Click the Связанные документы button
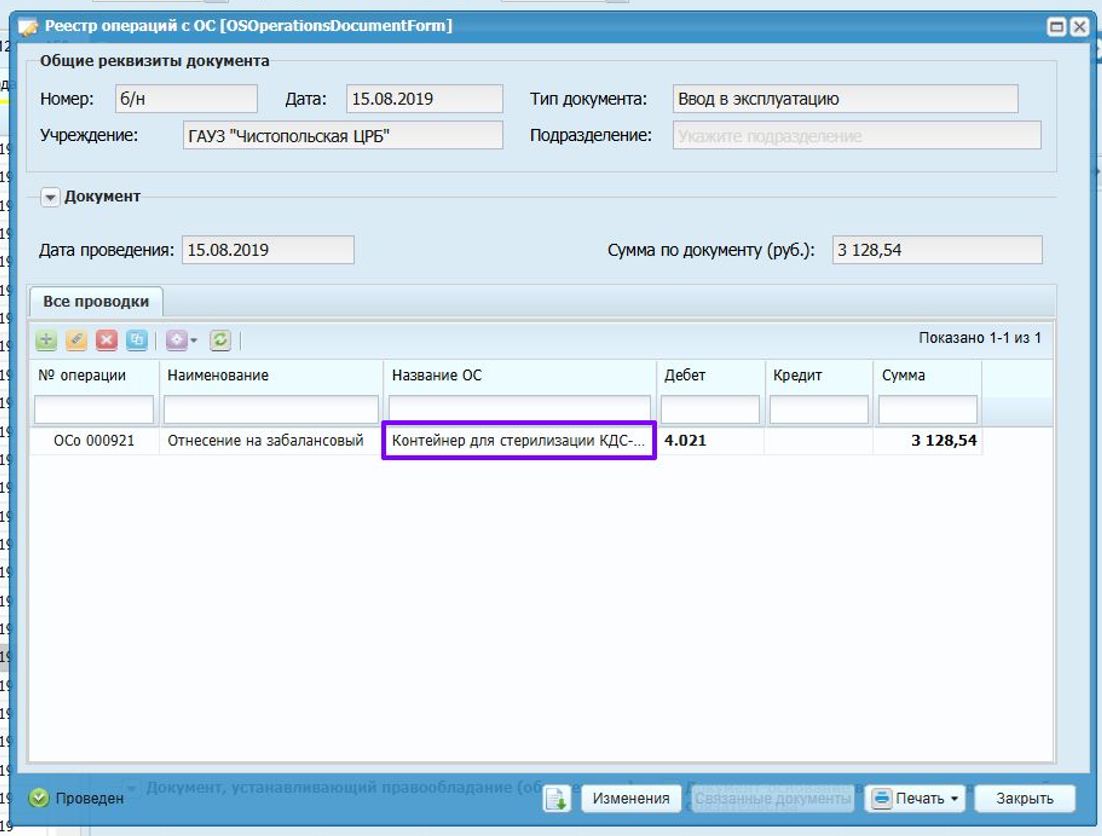Viewport: 1102px width, 836px height. [772, 799]
